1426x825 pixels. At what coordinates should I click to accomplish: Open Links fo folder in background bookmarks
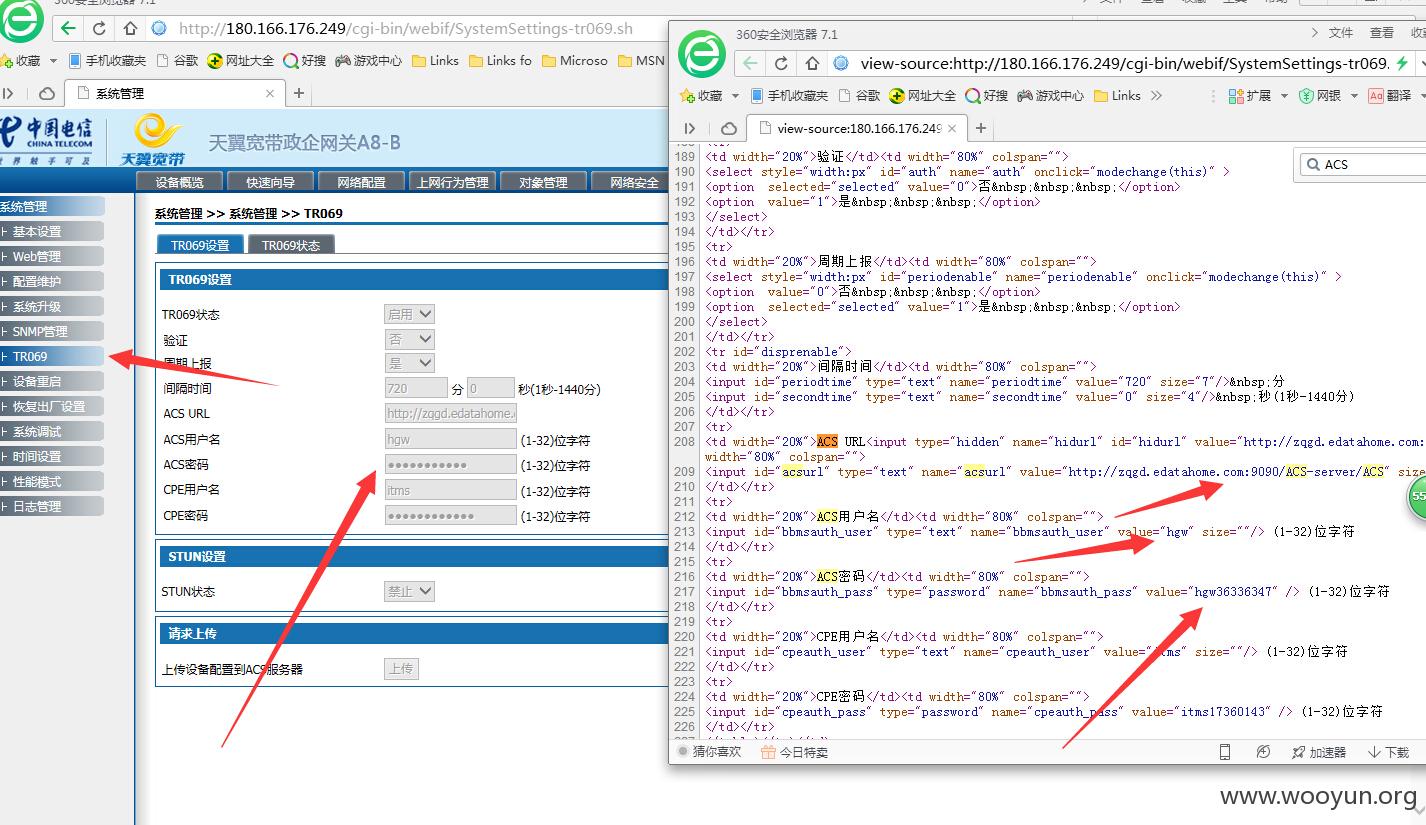[x=499, y=61]
